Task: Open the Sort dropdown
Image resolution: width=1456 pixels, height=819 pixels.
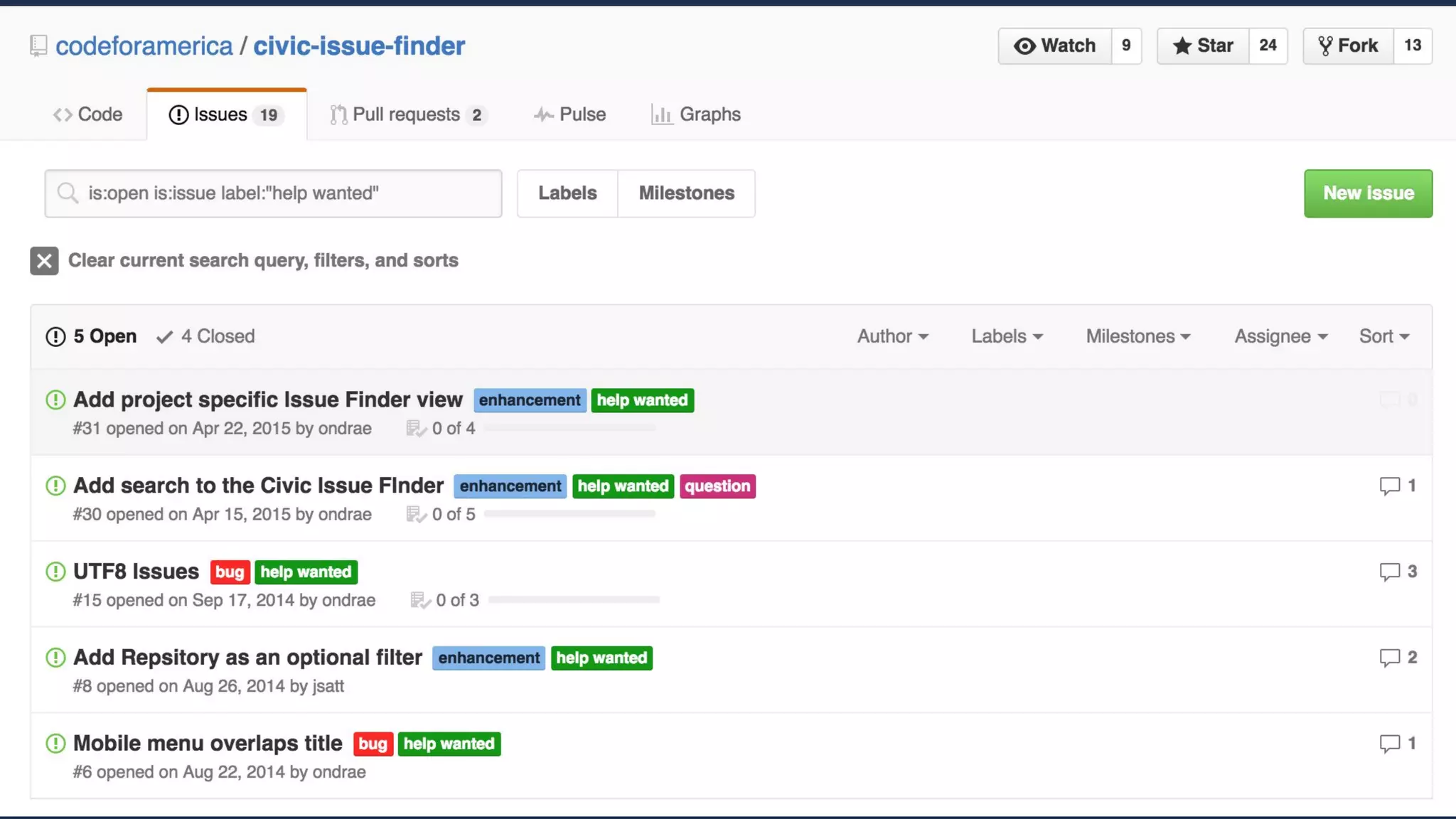Action: tap(1383, 336)
